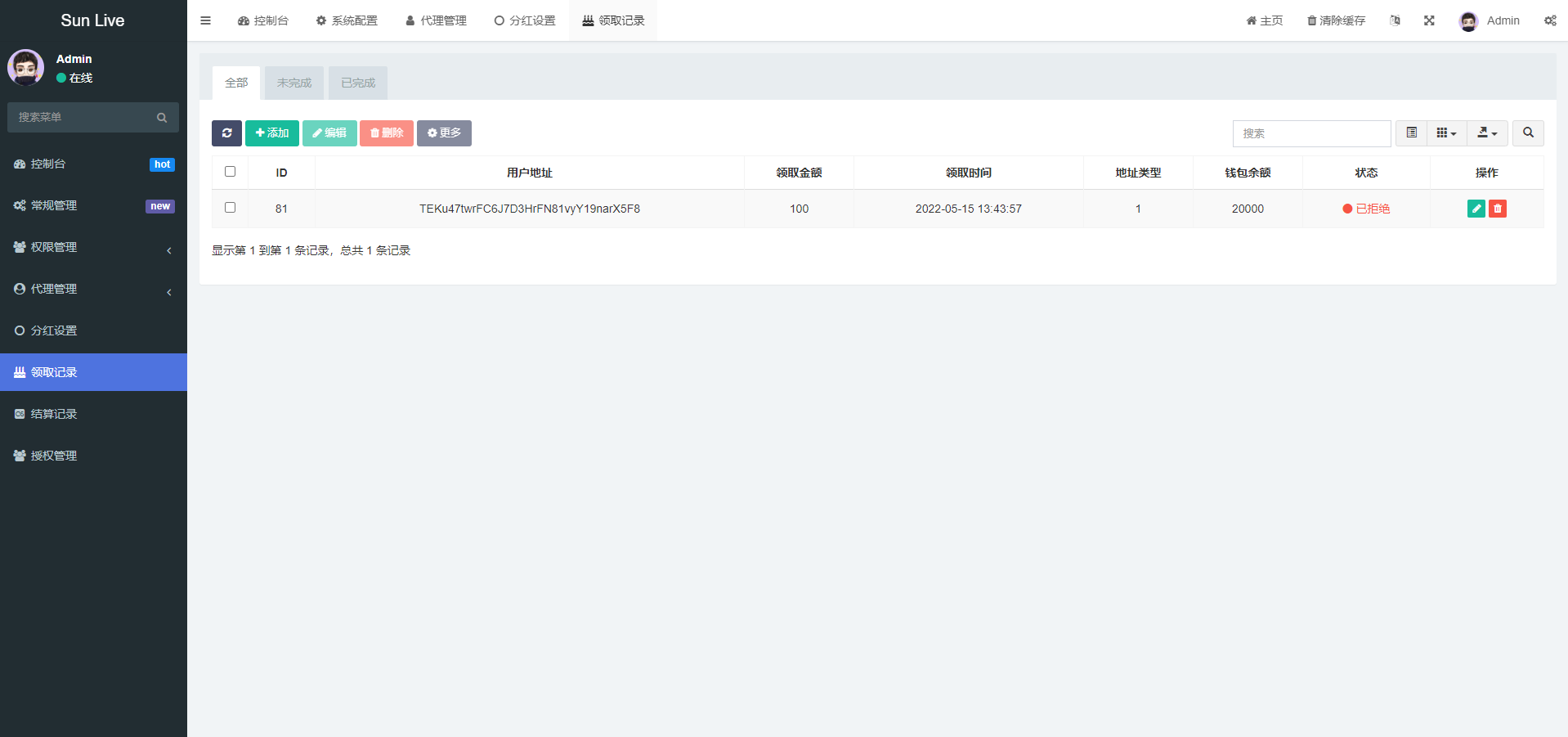Click the Admin avatar in top bar
Screen dimensions: 1568x737
tap(1468, 21)
